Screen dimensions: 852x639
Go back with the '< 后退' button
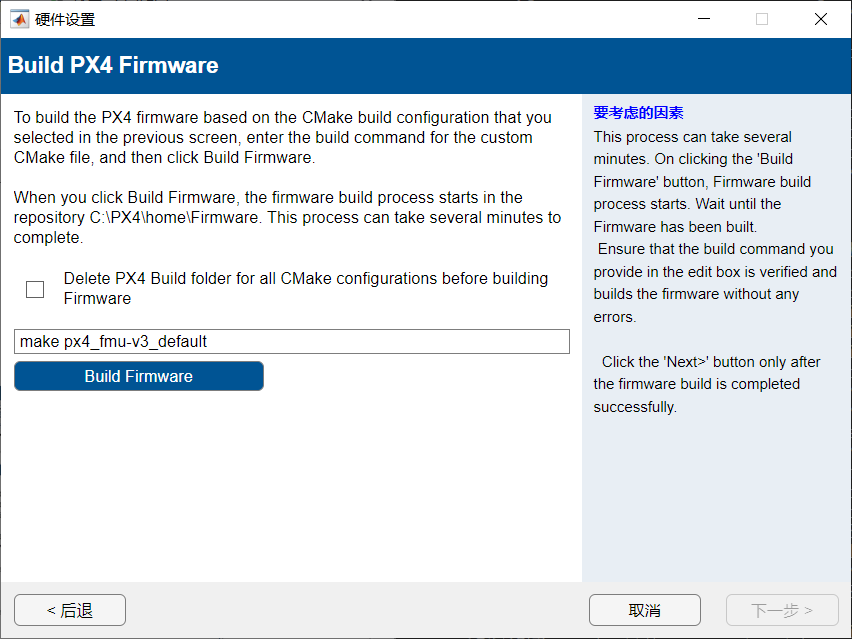(x=70, y=610)
